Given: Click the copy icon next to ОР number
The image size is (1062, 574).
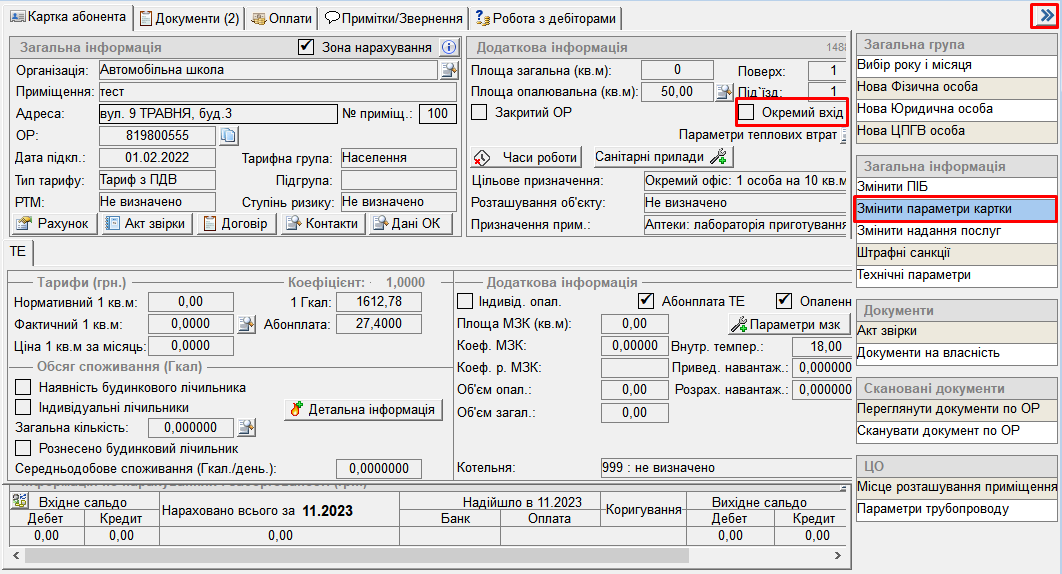Looking at the screenshot, I should [x=227, y=136].
